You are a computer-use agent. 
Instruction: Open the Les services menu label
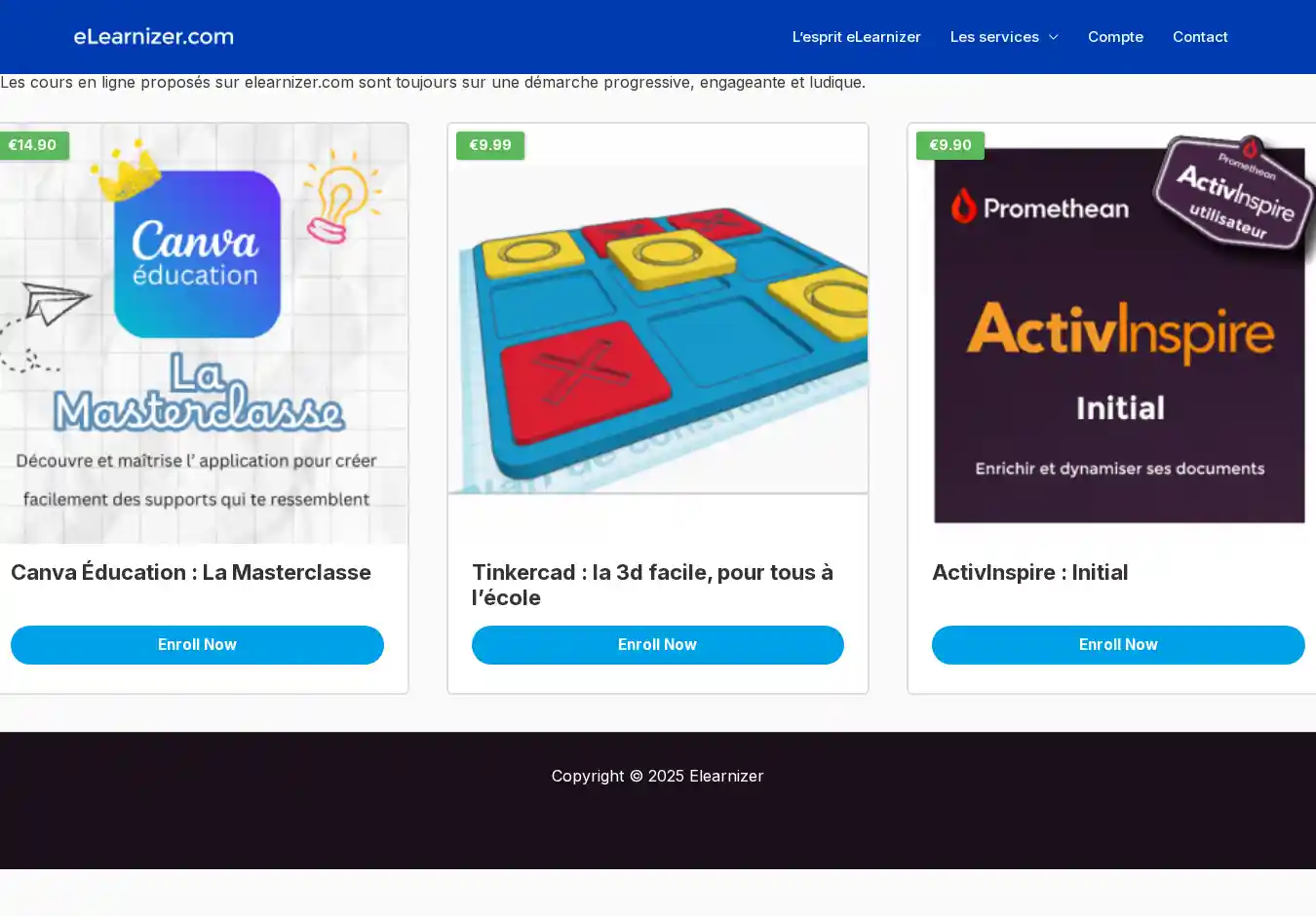click(994, 37)
